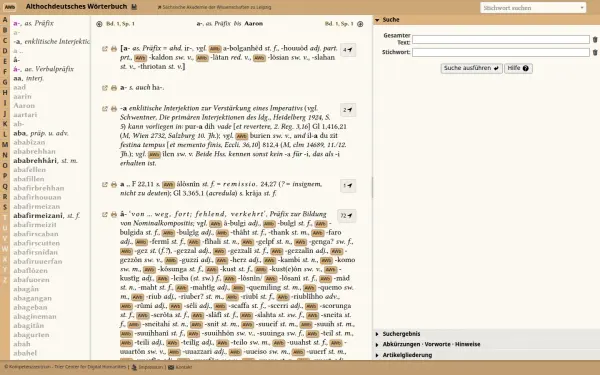Screen dimensions: 600x375
Task: Open the Hilfe button
Action: coord(518,68)
